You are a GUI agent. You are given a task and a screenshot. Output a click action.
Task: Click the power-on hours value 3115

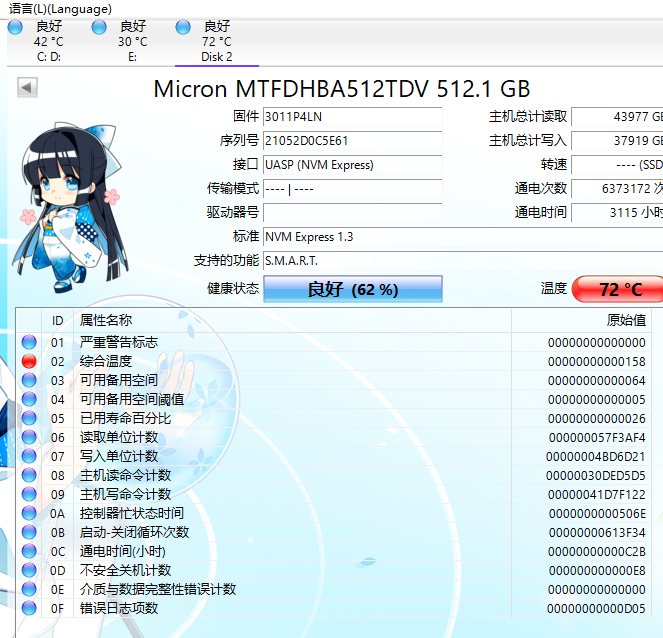[x=617, y=213]
